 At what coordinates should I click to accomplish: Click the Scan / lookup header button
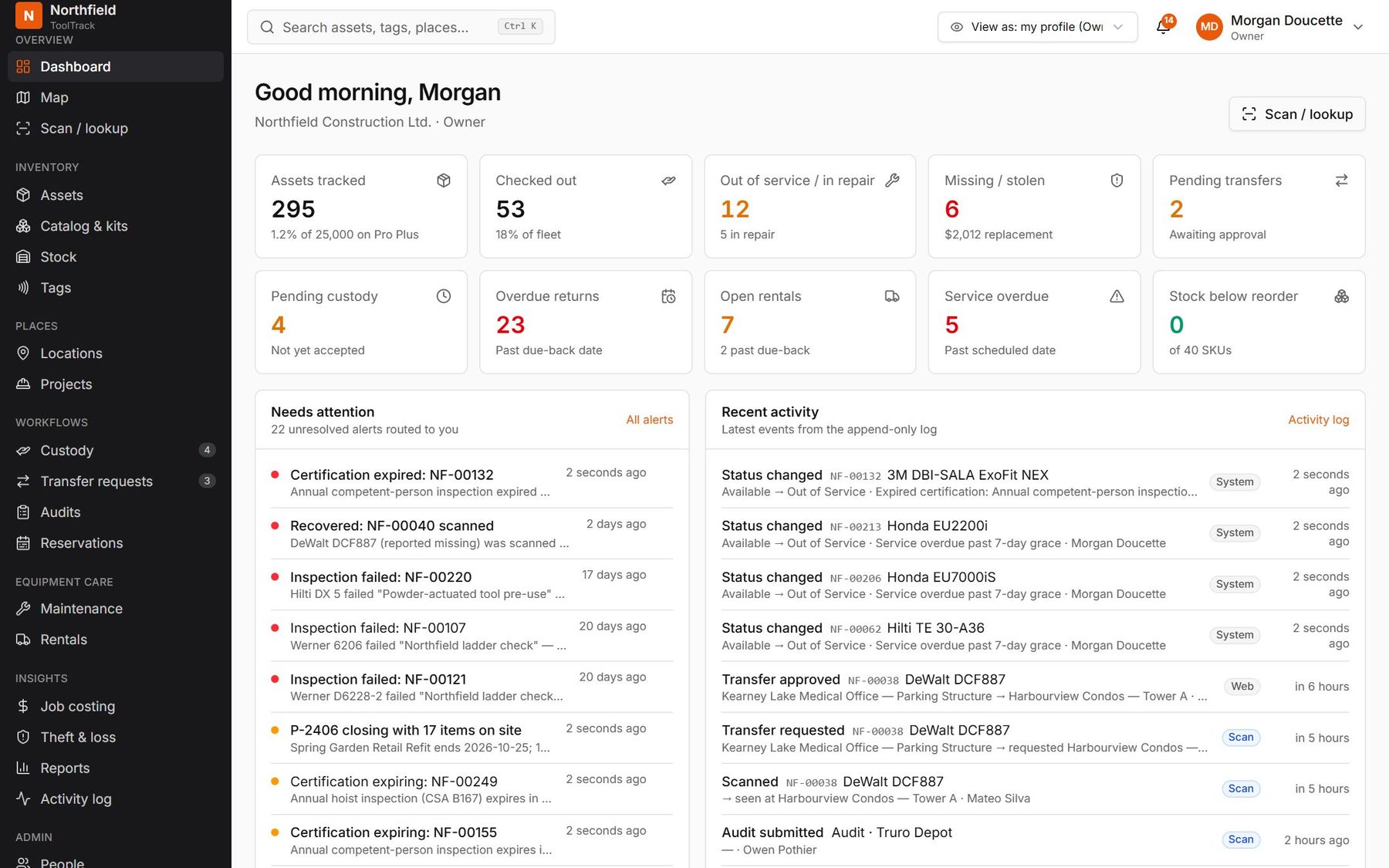[1296, 114]
